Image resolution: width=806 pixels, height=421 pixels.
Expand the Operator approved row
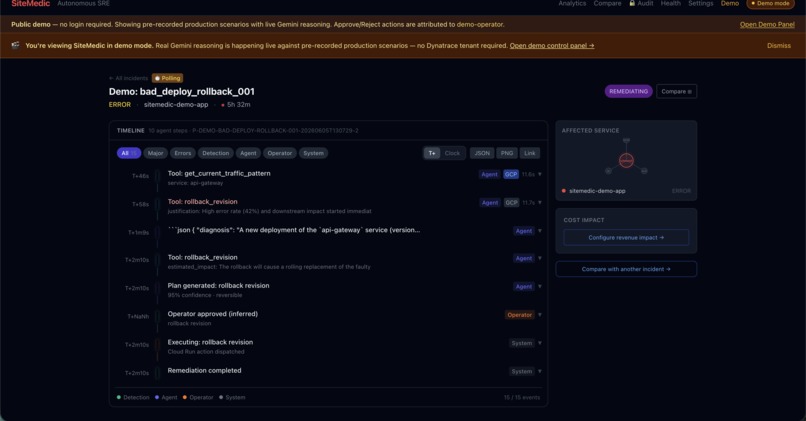(540, 315)
